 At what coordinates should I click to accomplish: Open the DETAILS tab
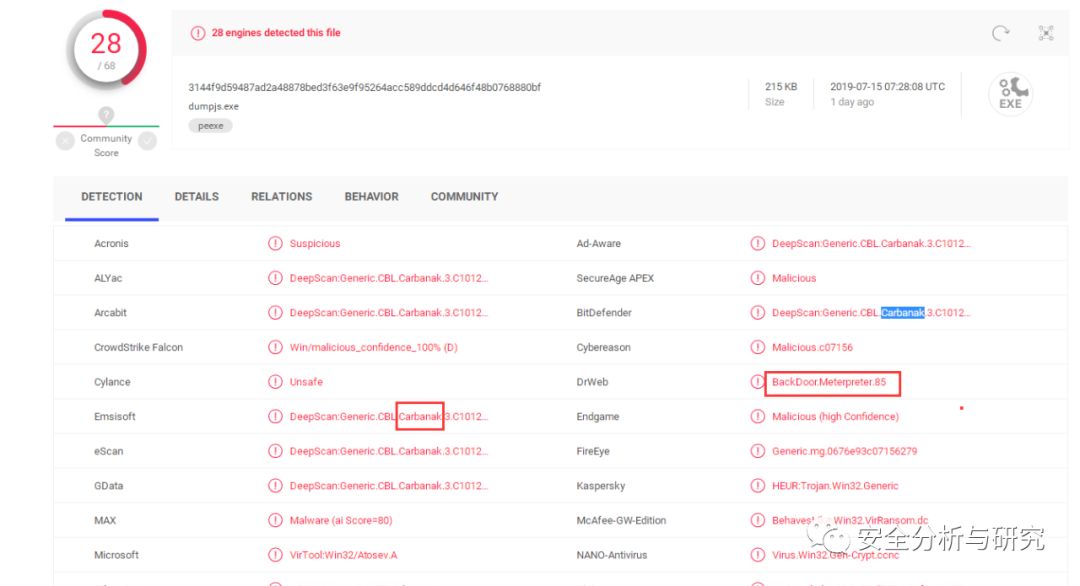pos(196,197)
